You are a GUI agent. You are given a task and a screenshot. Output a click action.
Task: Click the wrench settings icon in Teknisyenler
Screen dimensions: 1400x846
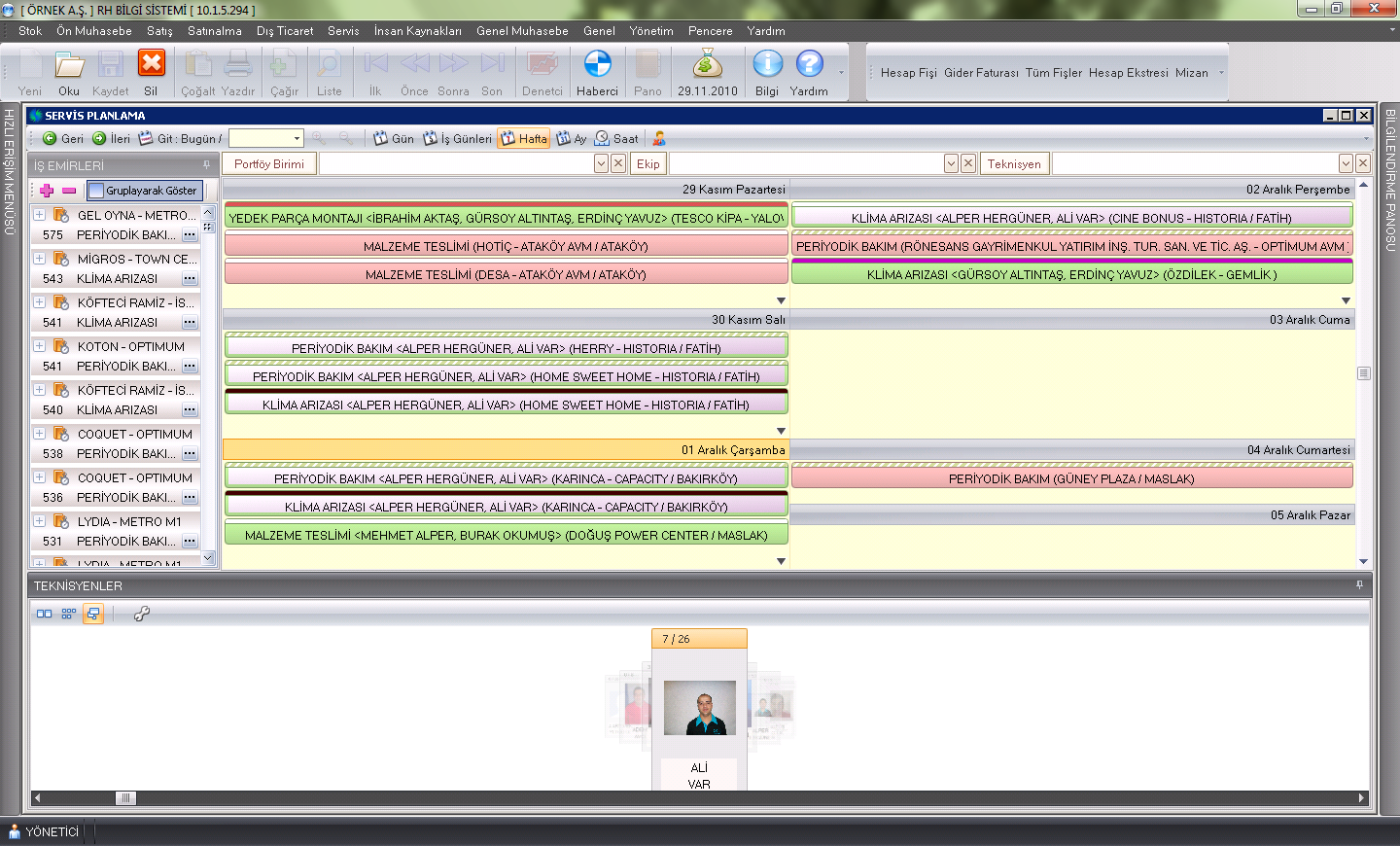pyautogui.click(x=142, y=614)
